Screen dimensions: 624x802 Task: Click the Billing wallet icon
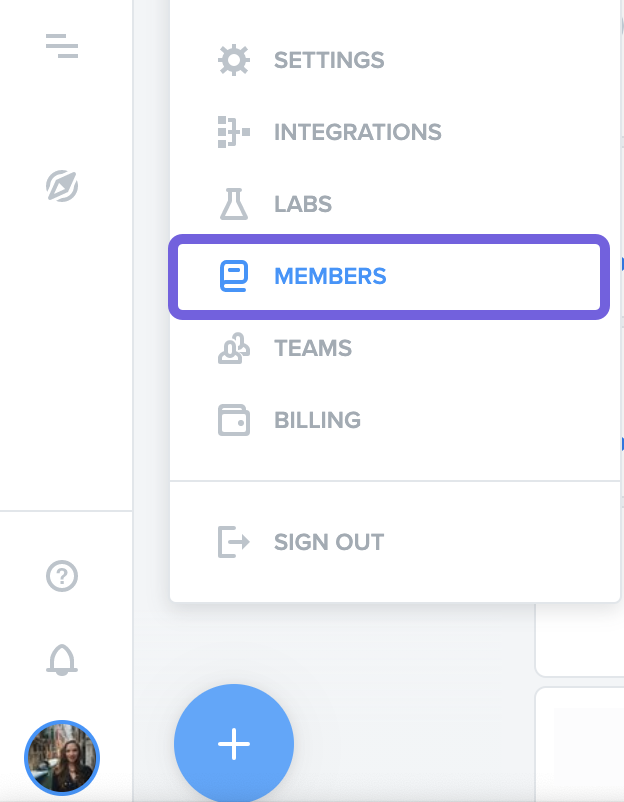[x=234, y=420]
